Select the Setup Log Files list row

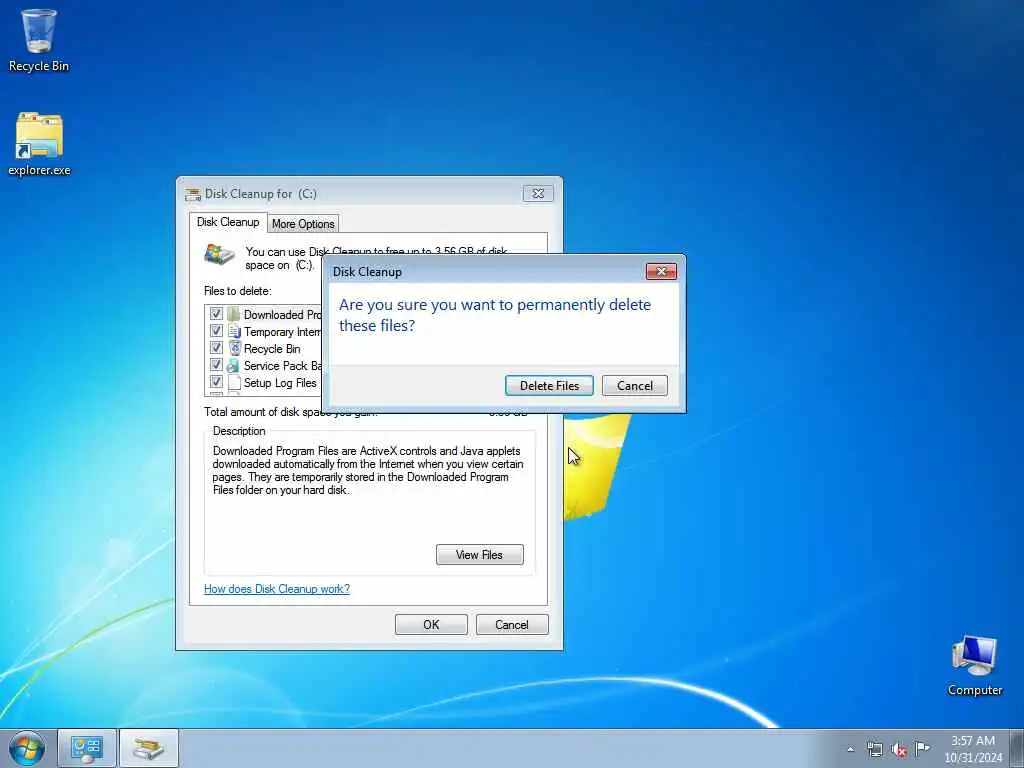[263, 383]
